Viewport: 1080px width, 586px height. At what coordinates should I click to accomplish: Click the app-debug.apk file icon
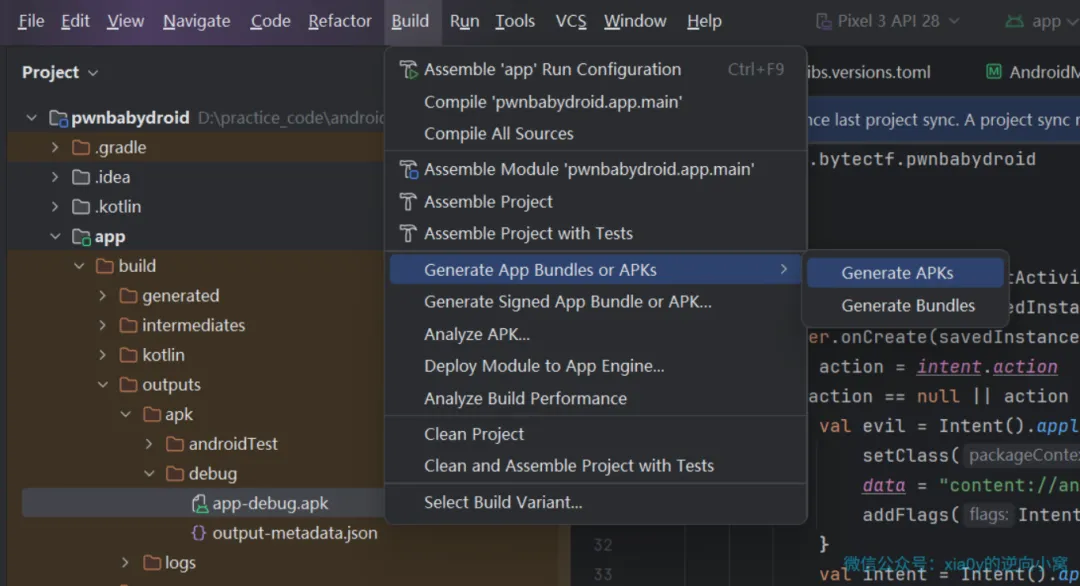198,504
